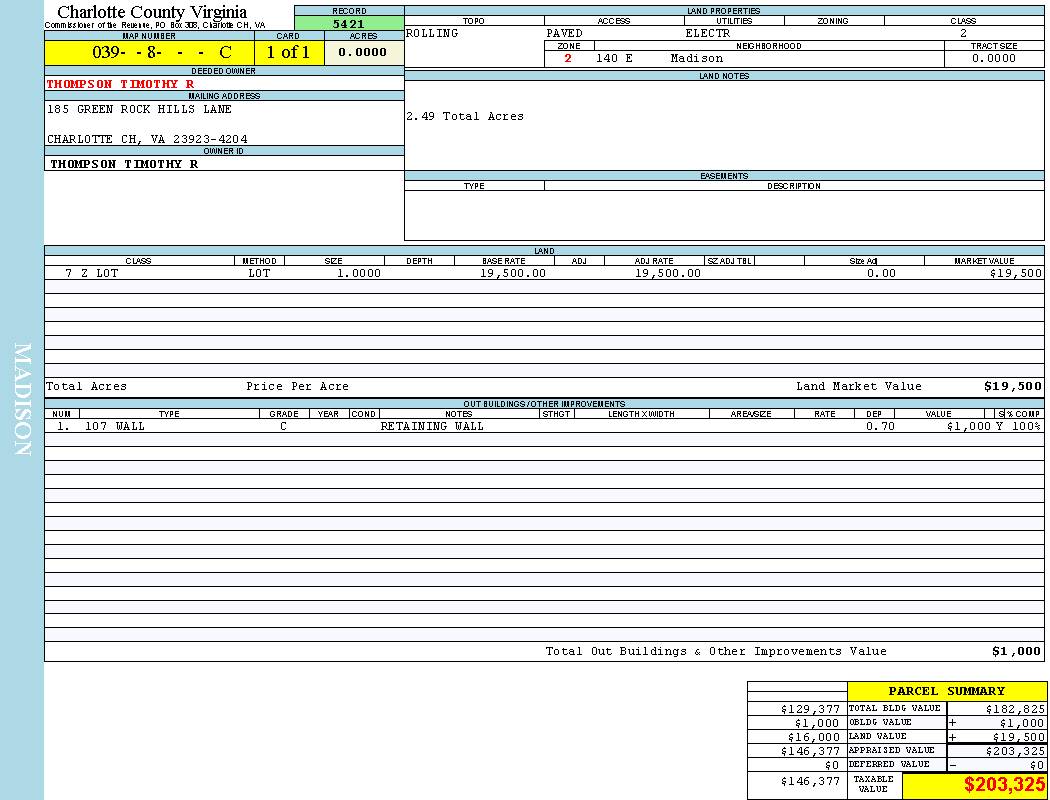This screenshot has height=800, width=1050.
Task: Click the yellow PARCEL SUMMARY header
Action: 946,691
